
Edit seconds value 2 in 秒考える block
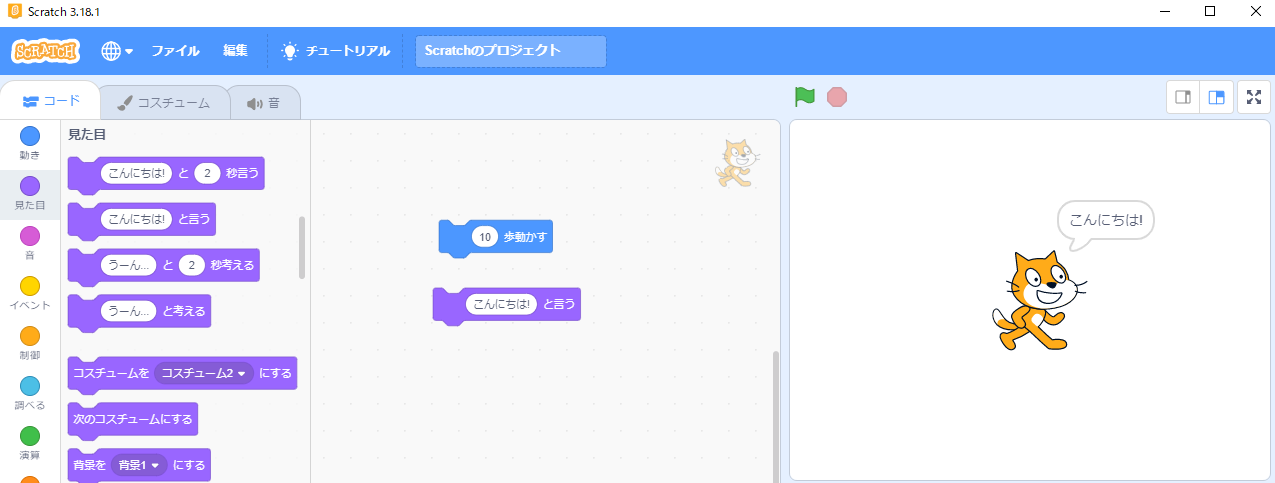193,265
